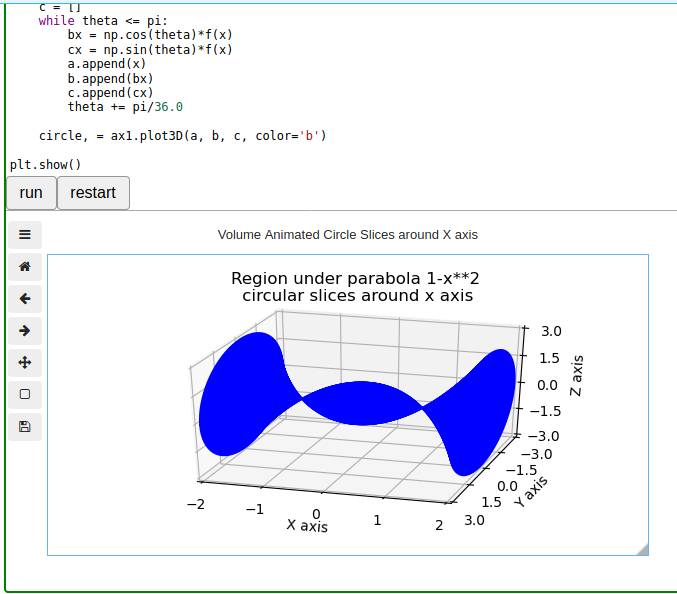Image resolution: width=677 pixels, height=594 pixels.
Task: Click the figure resize handle corner
Action: click(x=643, y=550)
